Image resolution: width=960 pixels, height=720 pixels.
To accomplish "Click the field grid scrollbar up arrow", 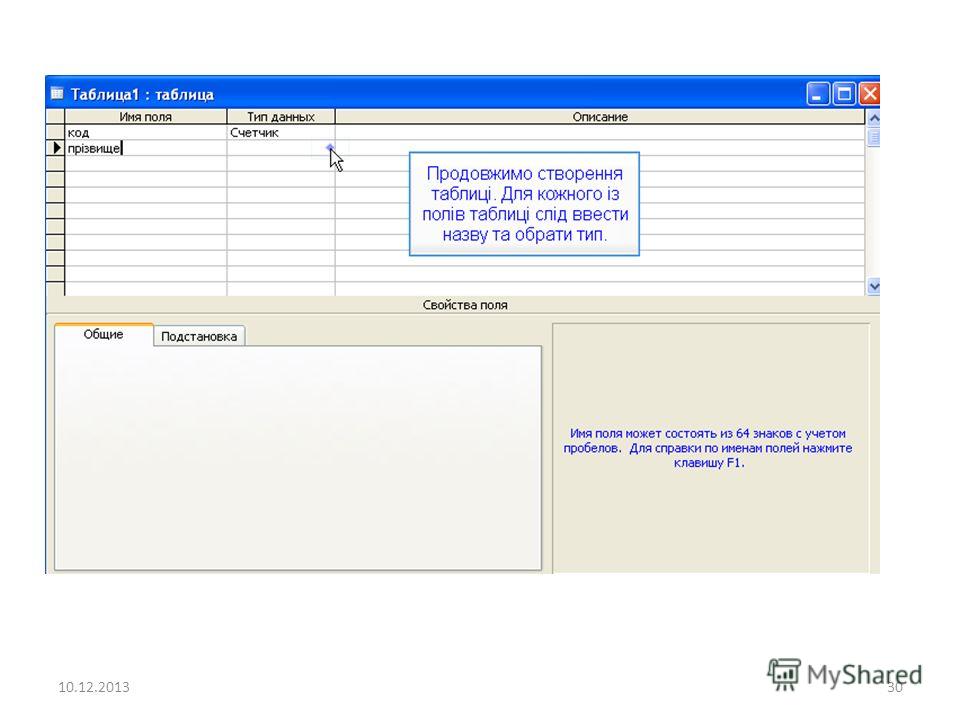I will [874, 118].
